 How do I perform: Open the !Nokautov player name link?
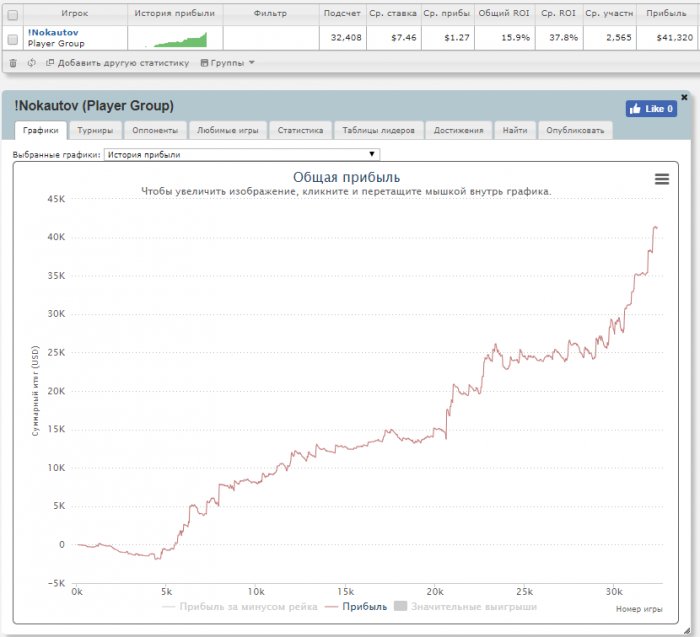point(54,32)
